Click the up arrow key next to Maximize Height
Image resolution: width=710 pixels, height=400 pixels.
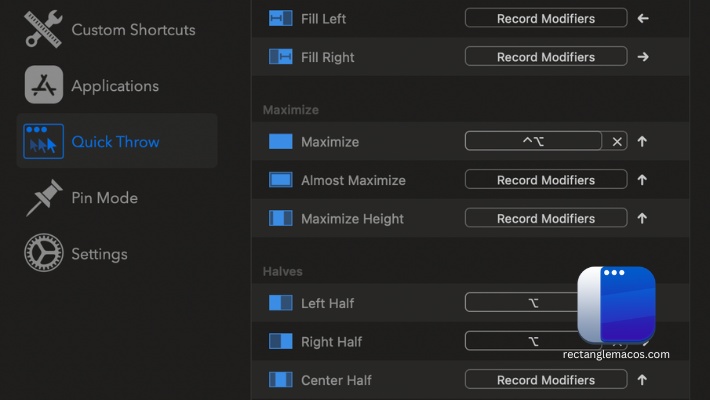pyautogui.click(x=642, y=218)
